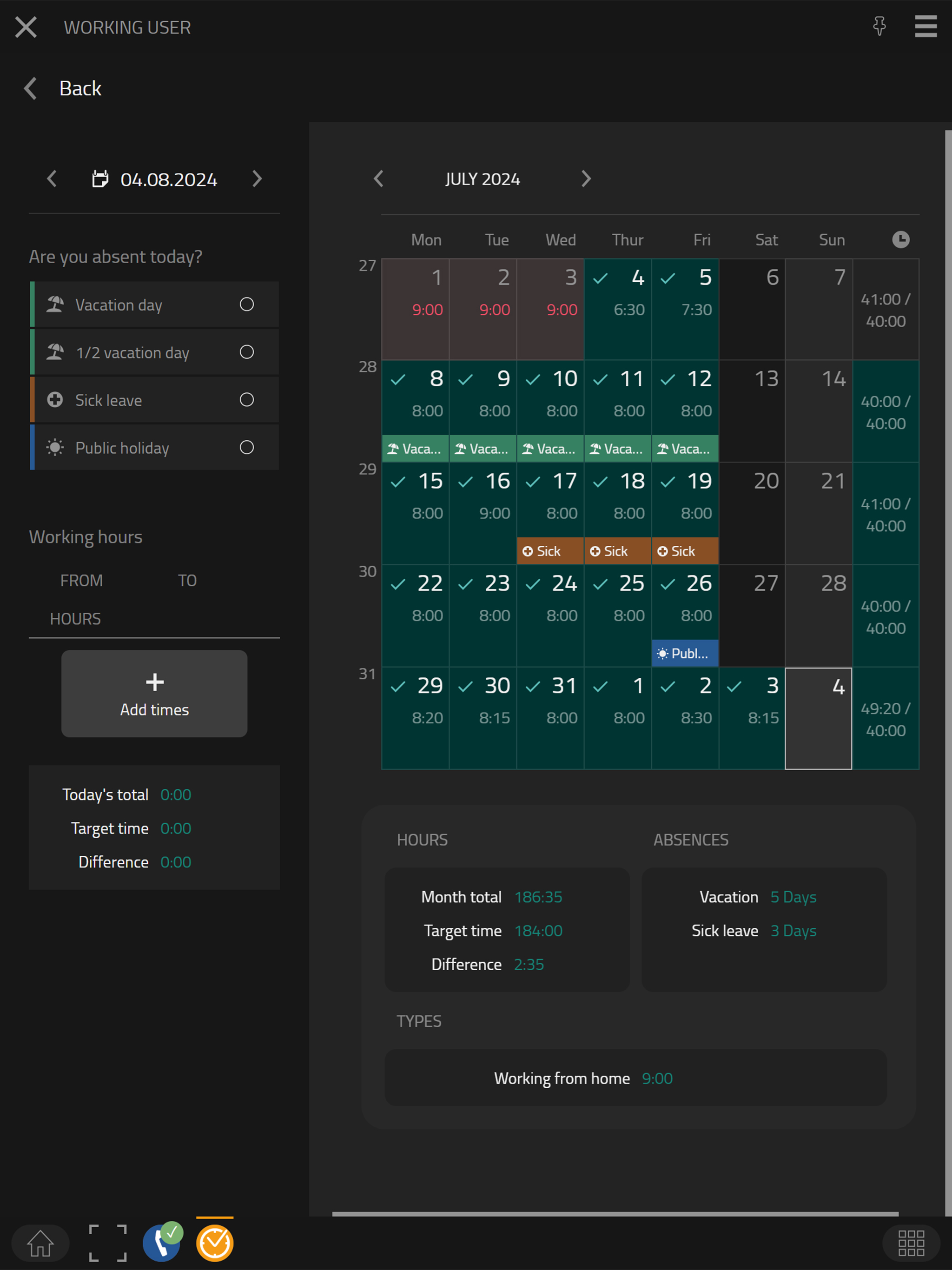
Task: Click the Sick tag on 19 July
Action: coord(685,550)
